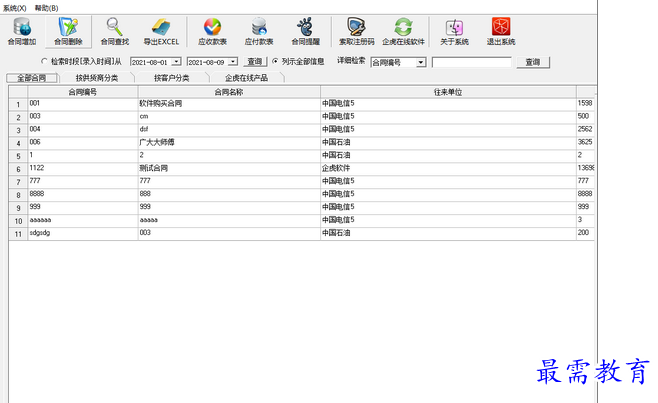Click contract number cell 004
The width and height of the screenshot is (658, 403).
coord(83,130)
